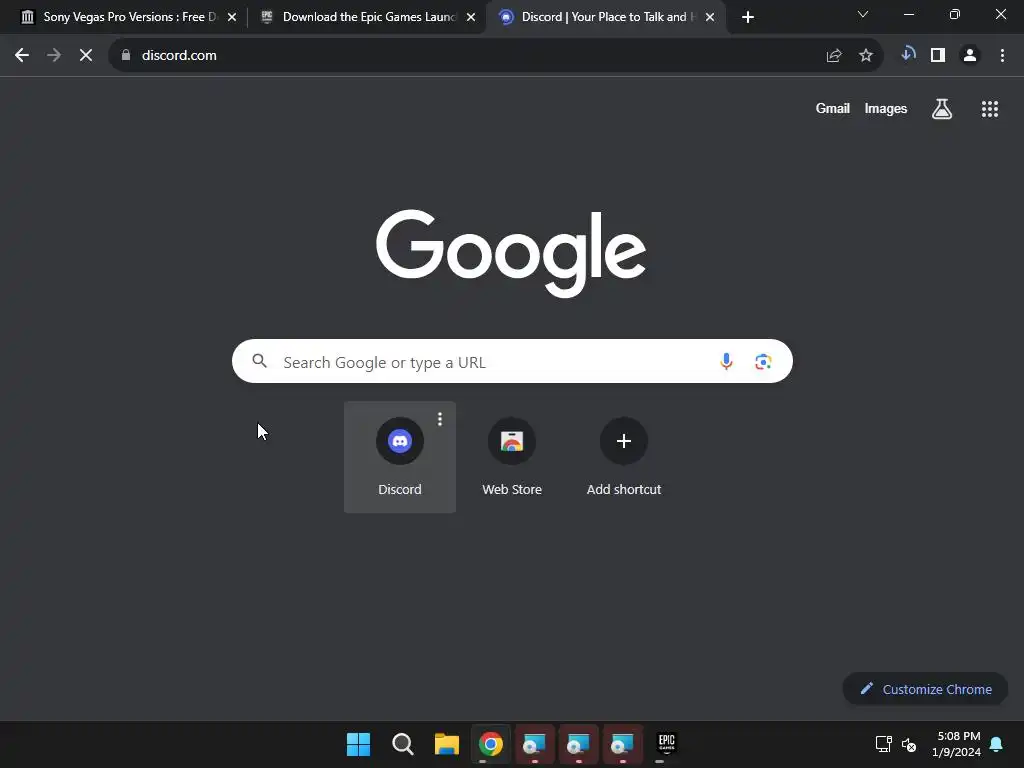1024x768 pixels.
Task: Toggle the Chrome side panel
Action: (x=938, y=56)
